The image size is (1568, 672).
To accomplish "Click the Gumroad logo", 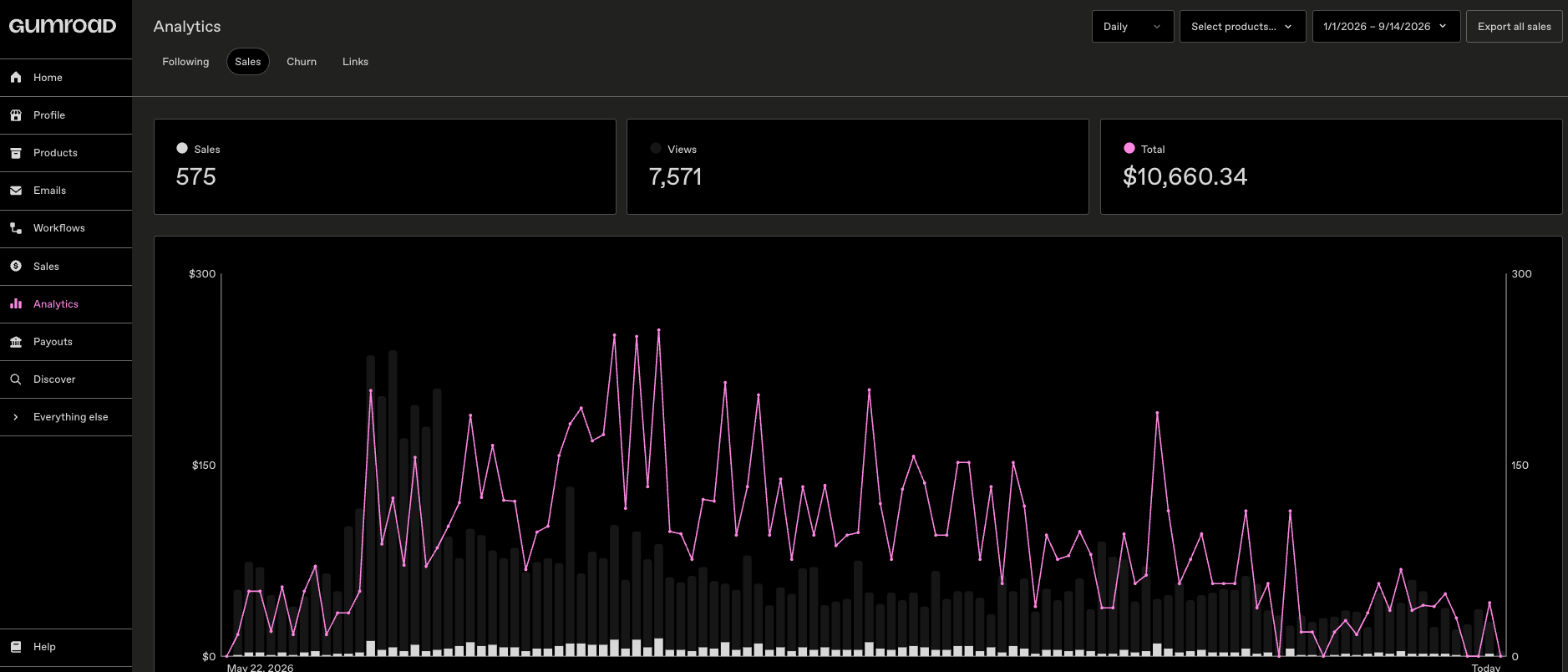I will coord(63,26).
